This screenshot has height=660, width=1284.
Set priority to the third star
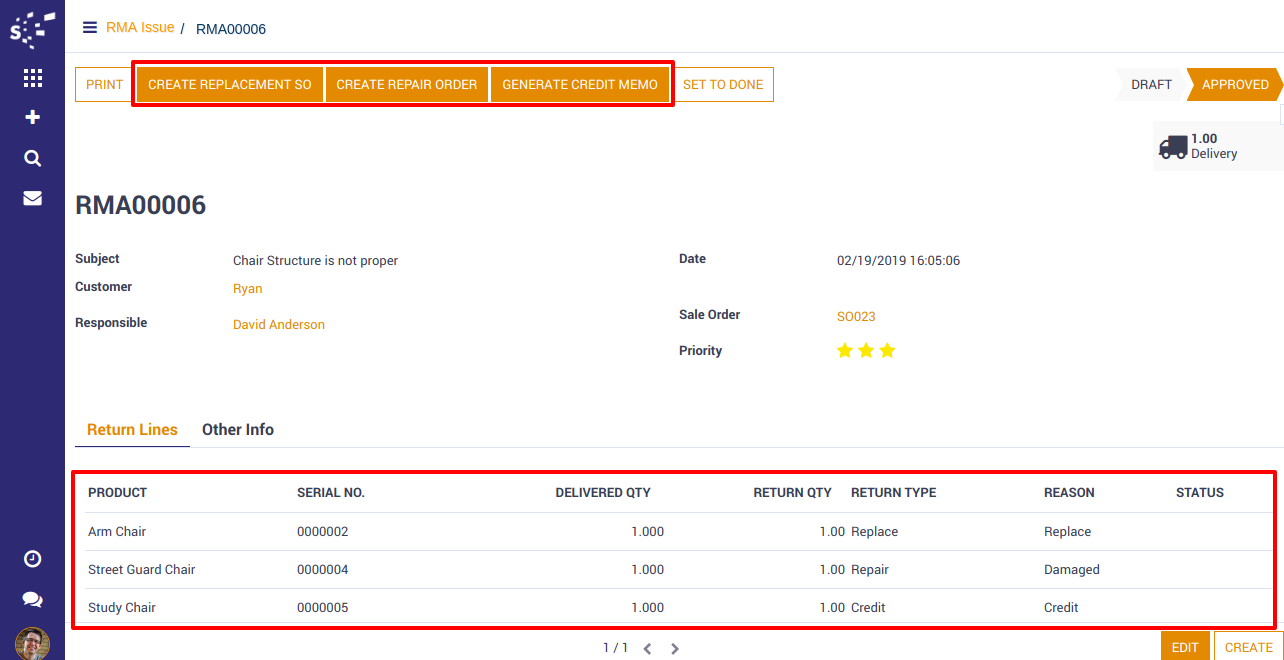[x=887, y=351]
